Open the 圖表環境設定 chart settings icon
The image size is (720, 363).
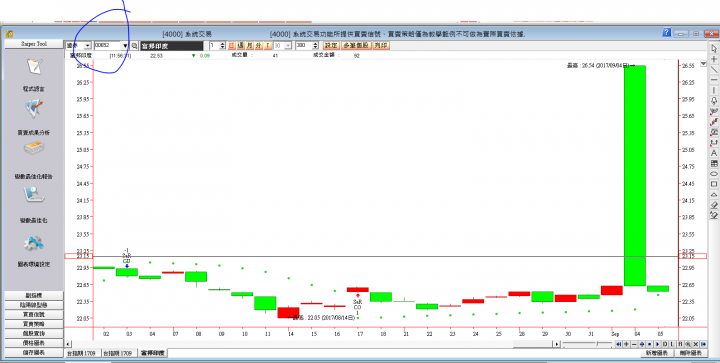tap(34, 243)
